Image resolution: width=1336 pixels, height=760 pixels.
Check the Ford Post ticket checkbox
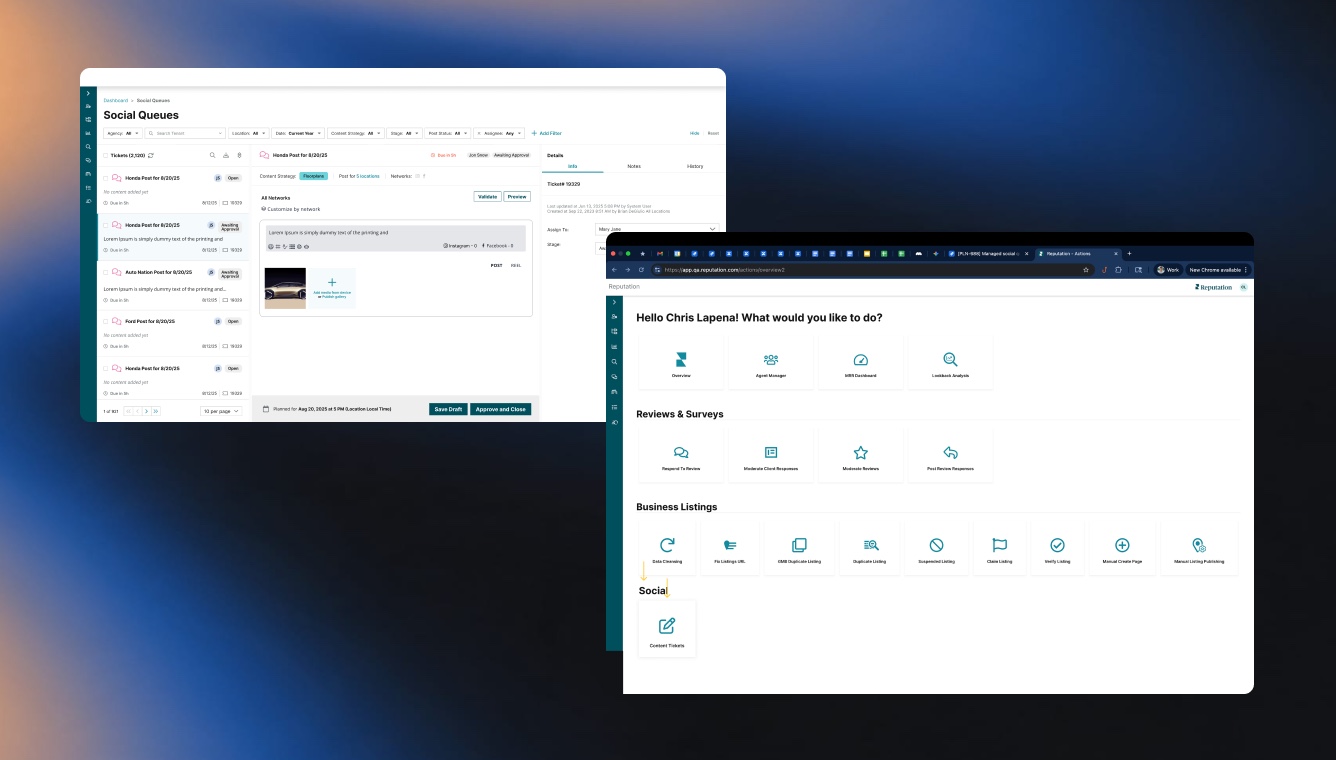point(105,321)
